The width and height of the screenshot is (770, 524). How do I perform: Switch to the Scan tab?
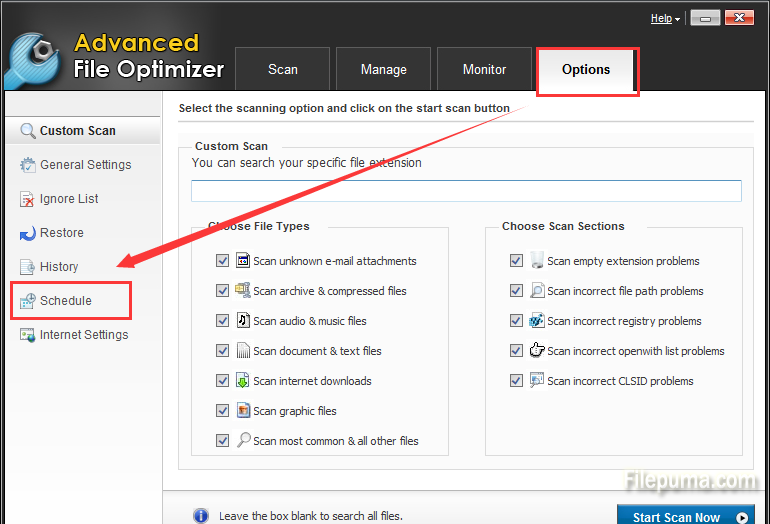coord(283,70)
